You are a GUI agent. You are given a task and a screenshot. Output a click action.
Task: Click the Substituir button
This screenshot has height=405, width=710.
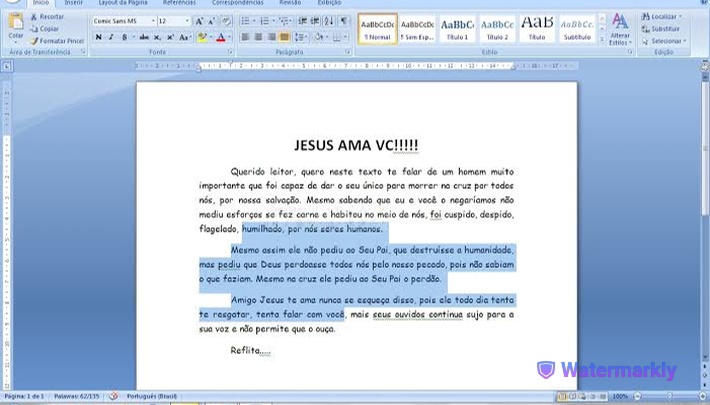pos(662,29)
